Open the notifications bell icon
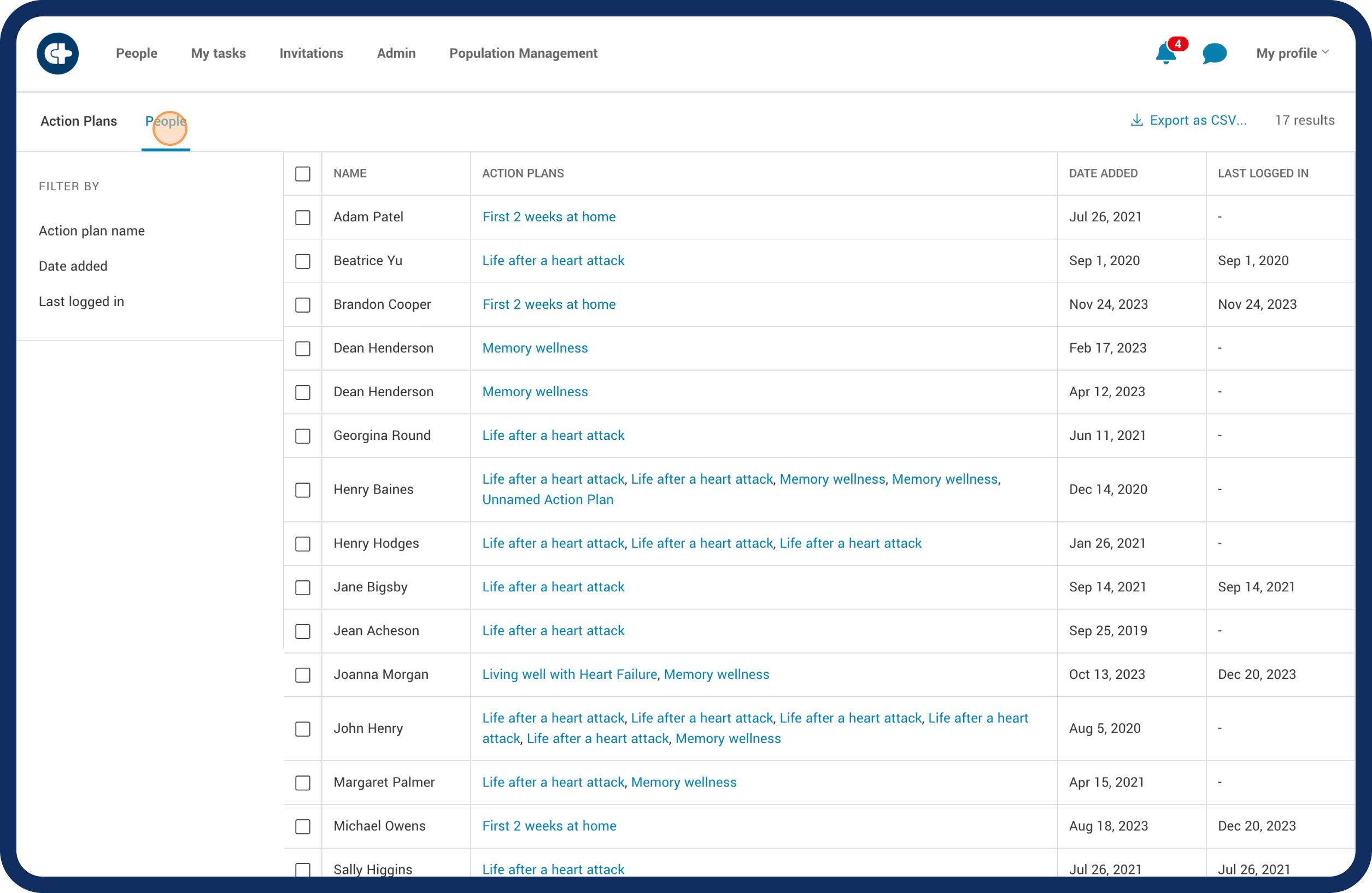Screen dimensions: 1372x893 1165,54
